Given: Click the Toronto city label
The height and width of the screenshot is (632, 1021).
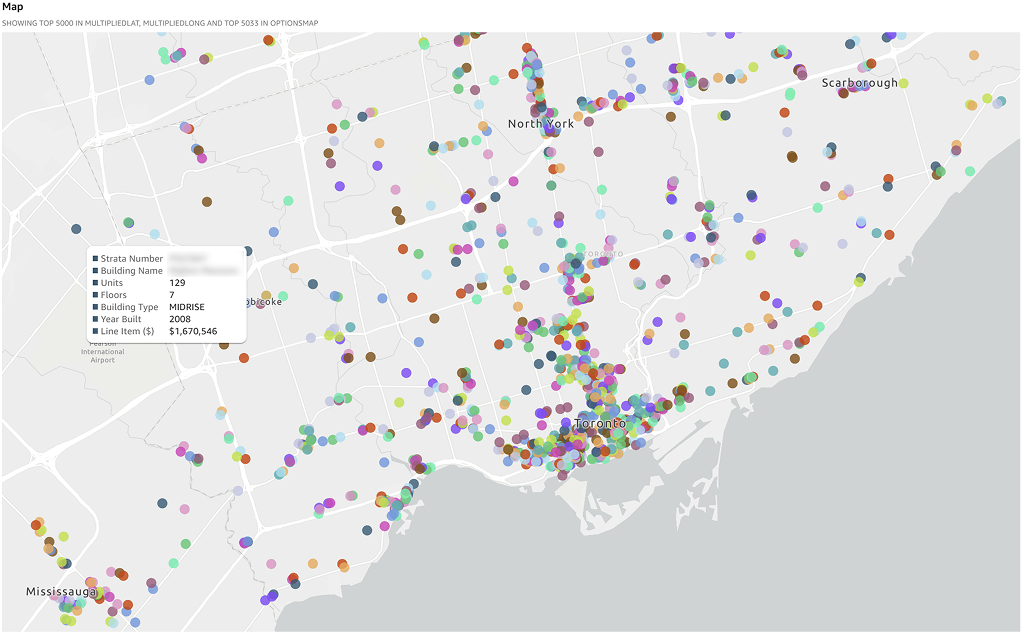Looking at the screenshot, I should (x=599, y=424).
